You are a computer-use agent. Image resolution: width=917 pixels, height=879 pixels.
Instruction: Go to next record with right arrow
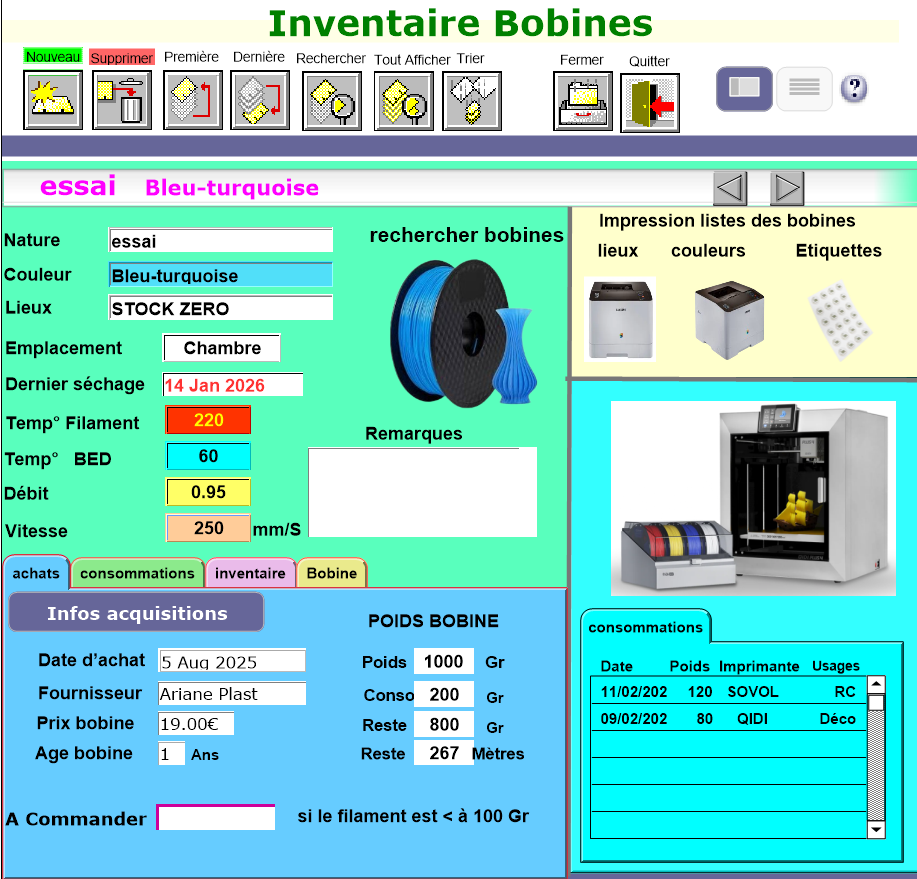[787, 188]
